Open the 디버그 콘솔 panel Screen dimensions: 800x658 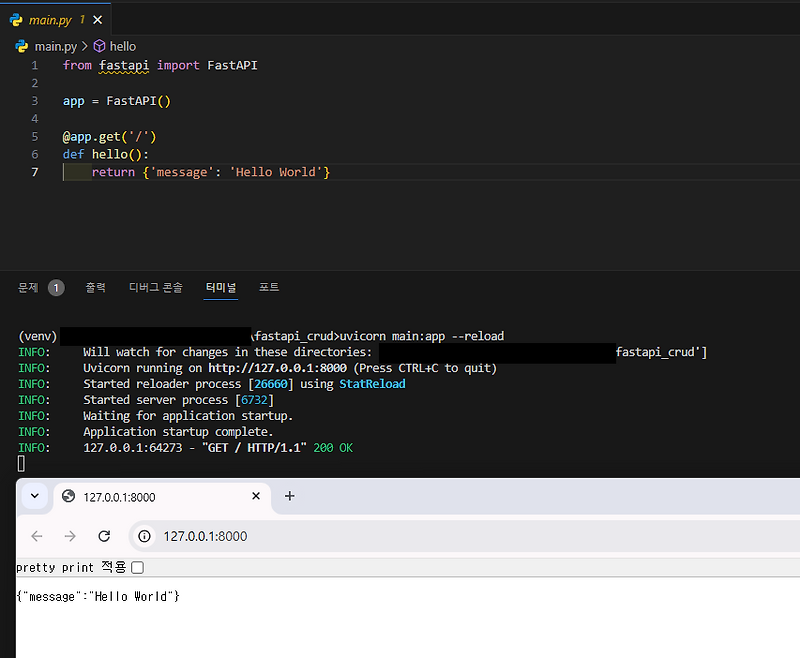155,287
